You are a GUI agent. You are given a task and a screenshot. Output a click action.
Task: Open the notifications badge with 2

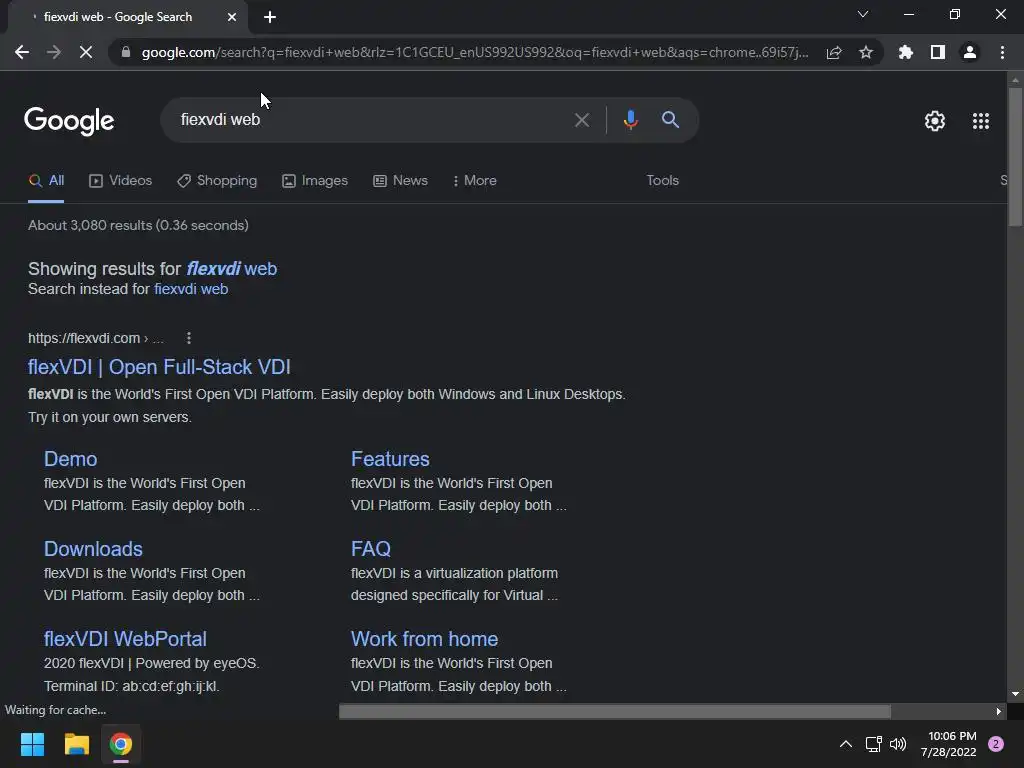pyautogui.click(x=996, y=744)
